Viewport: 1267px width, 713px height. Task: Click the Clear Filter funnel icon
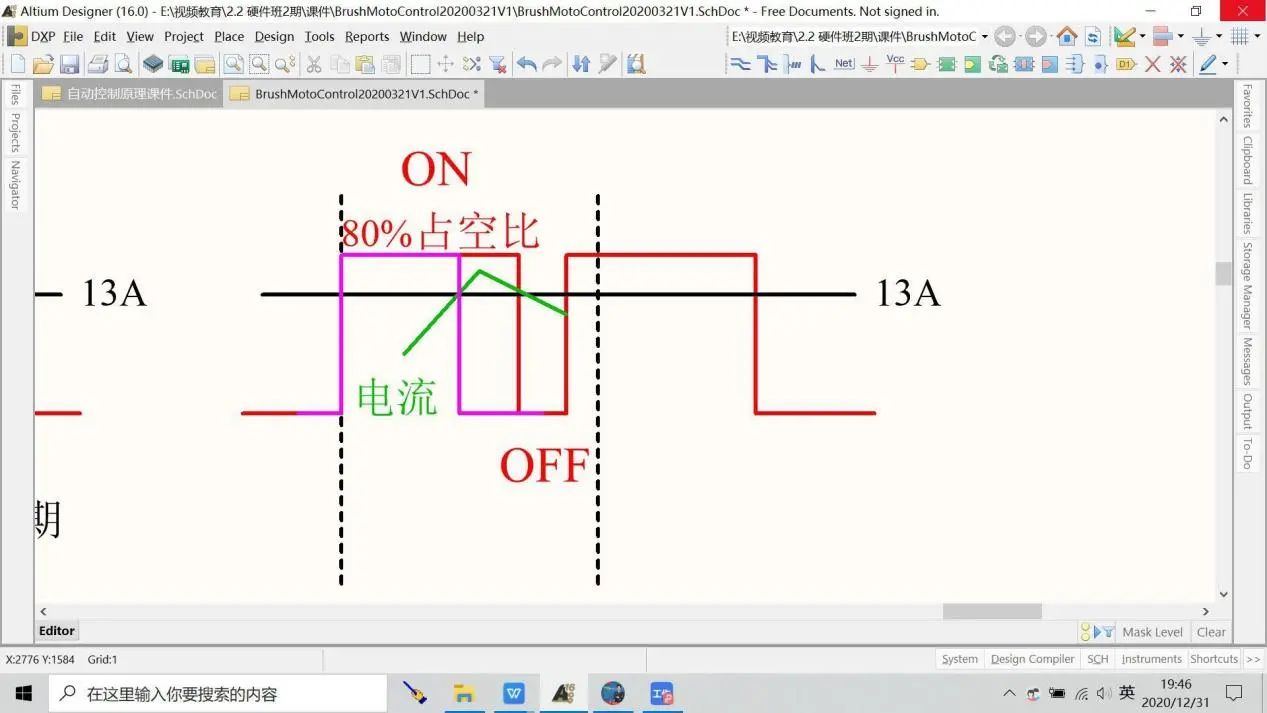point(497,64)
